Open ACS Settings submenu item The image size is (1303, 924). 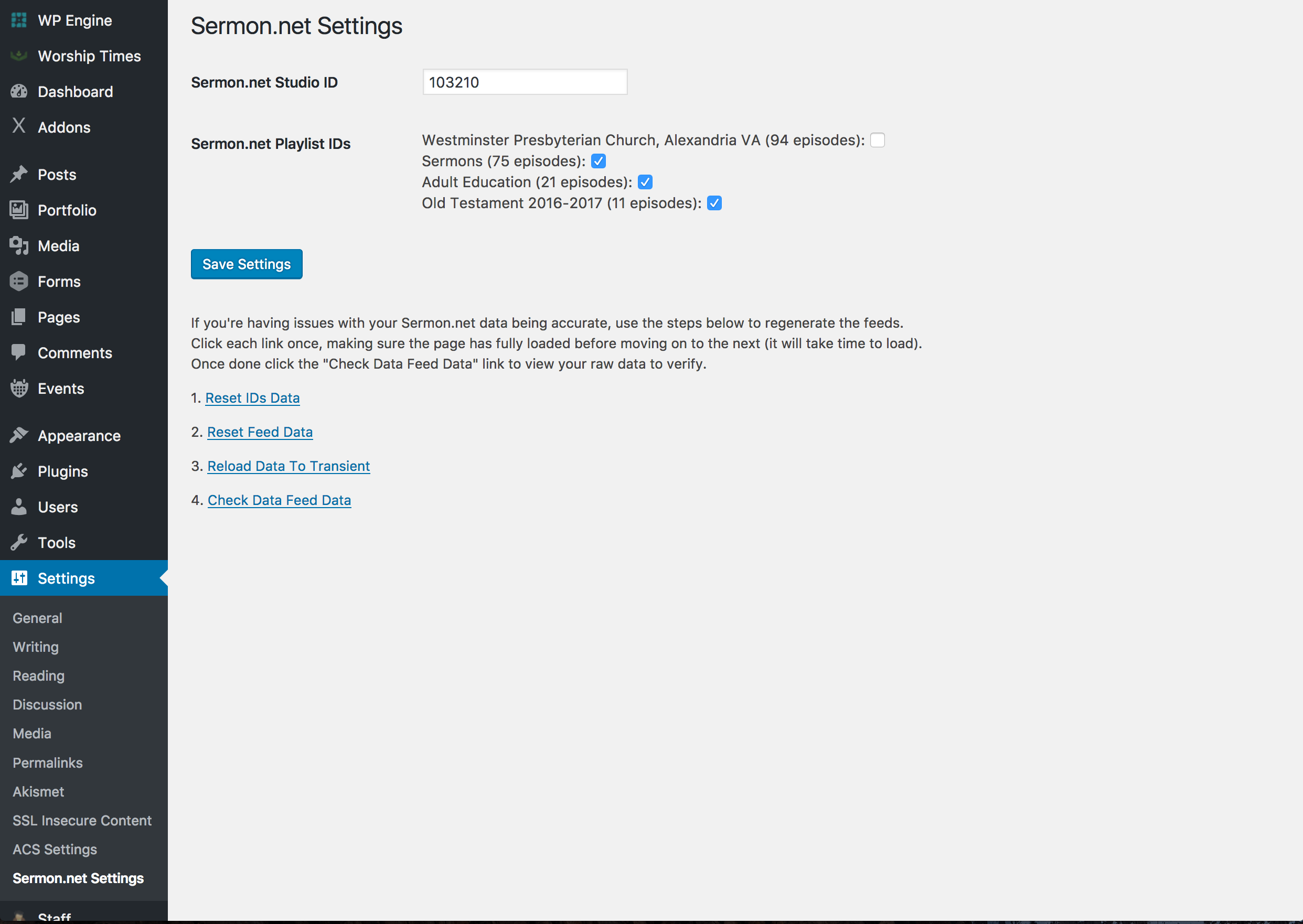55,850
